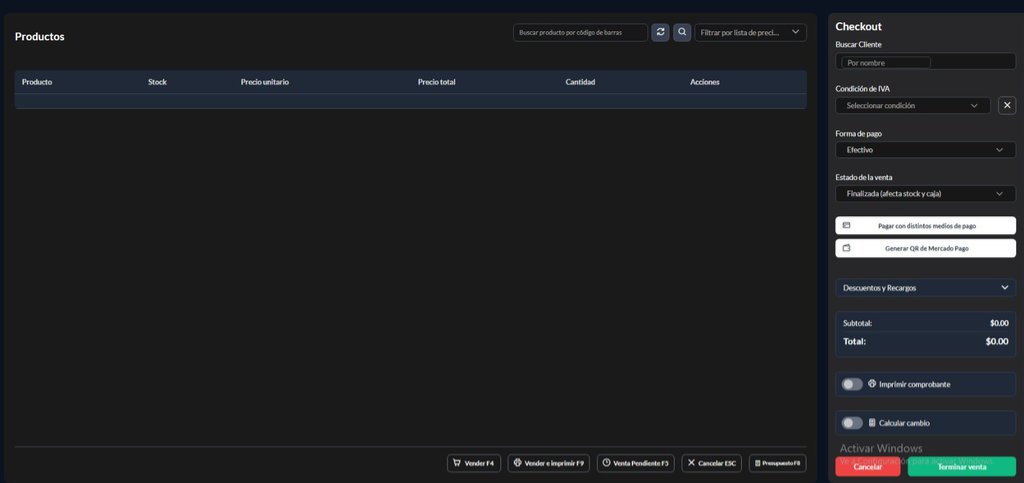The height and width of the screenshot is (483, 1024).
Task: Click the card icon on Pagar con distintos medios
Action: coord(846,226)
